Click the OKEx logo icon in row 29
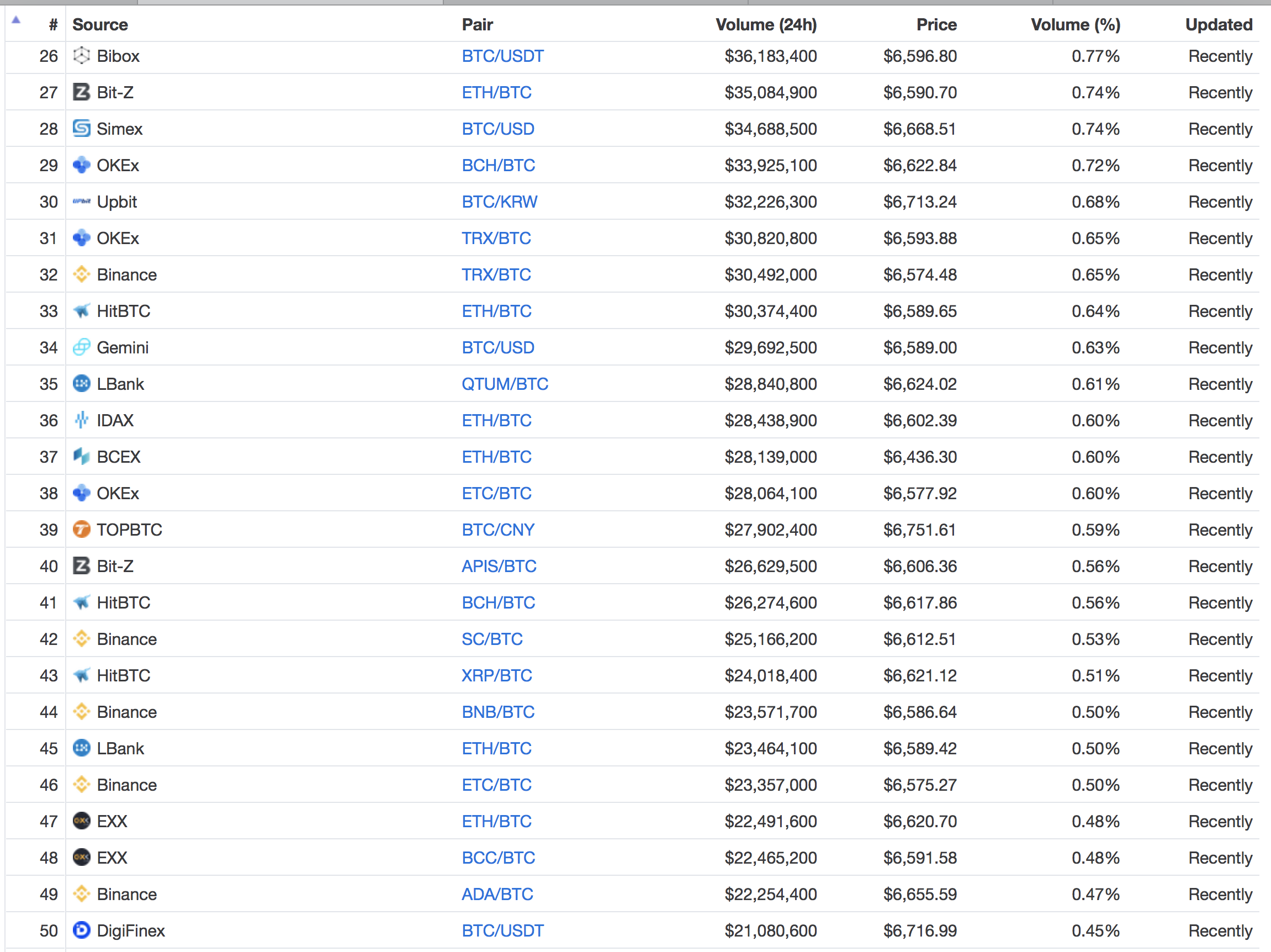 [x=82, y=165]
